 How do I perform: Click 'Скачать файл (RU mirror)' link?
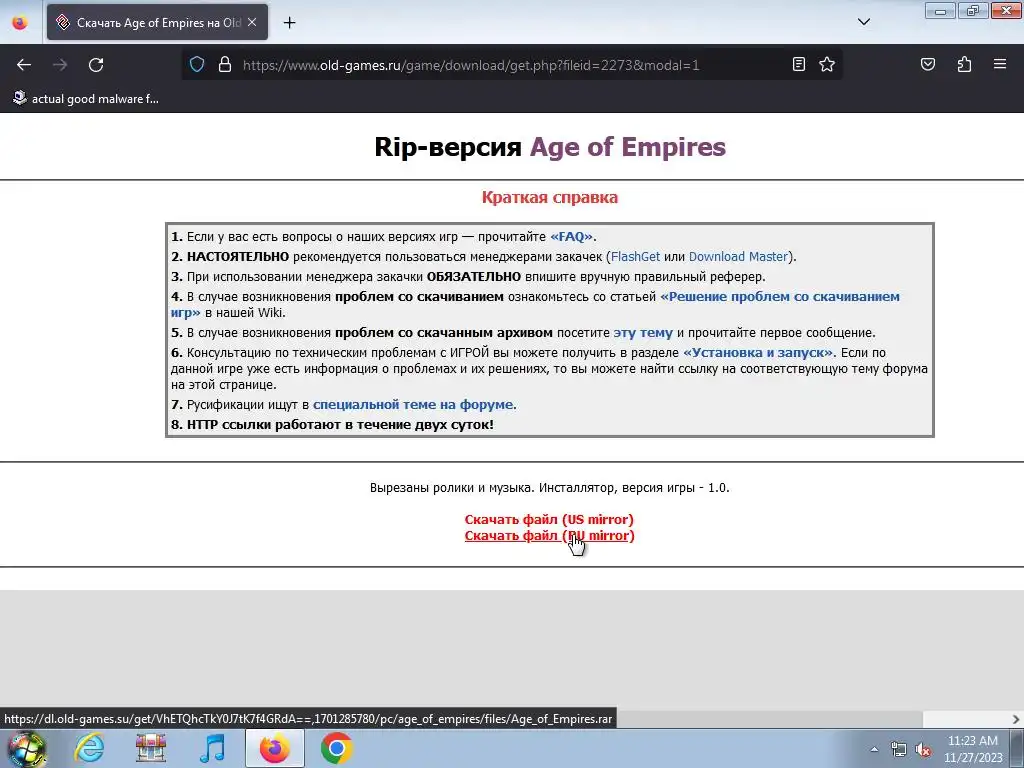click(549, 536)
